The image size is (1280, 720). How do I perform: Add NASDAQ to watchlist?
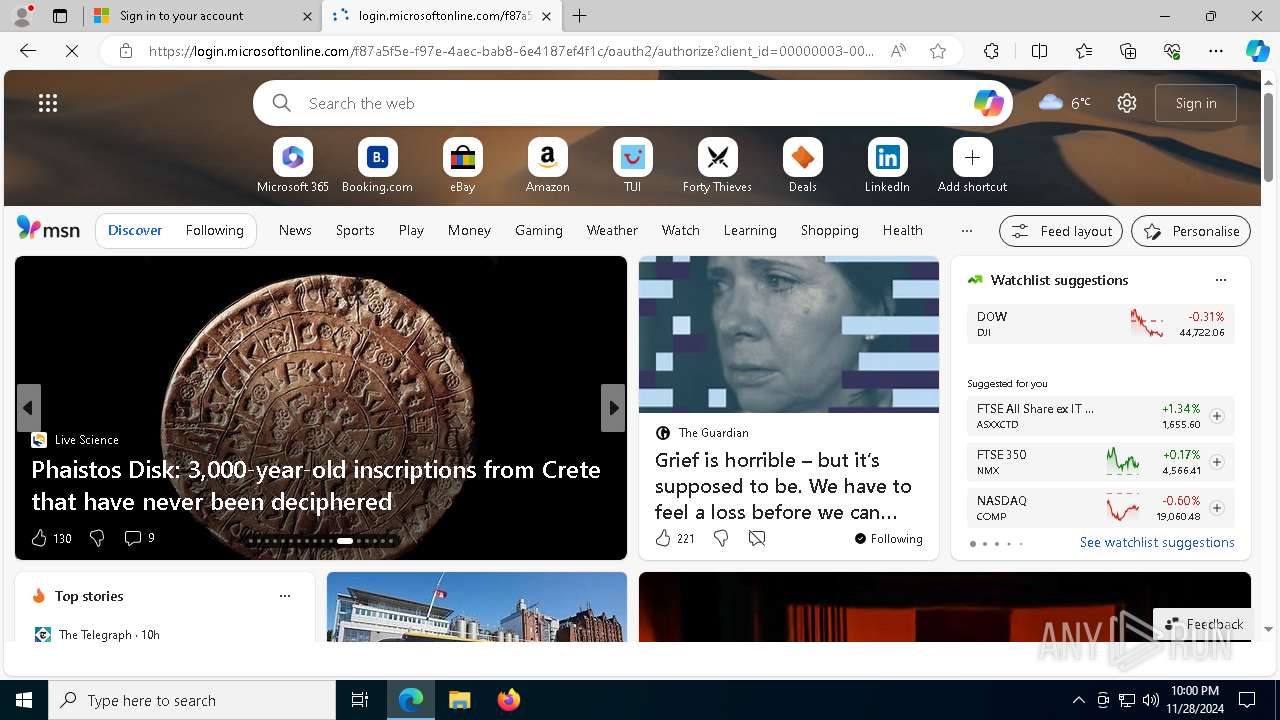[1217, 508]
